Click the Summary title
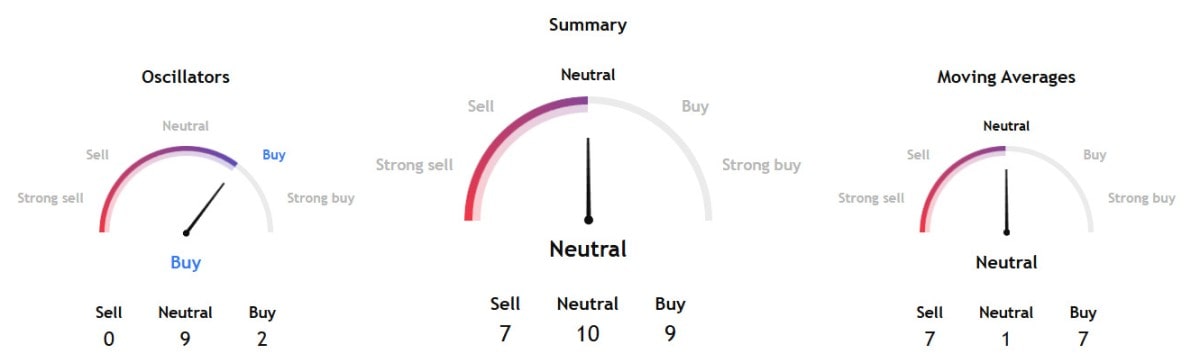This screenshot has width=1200, height=363. (588, 25)
